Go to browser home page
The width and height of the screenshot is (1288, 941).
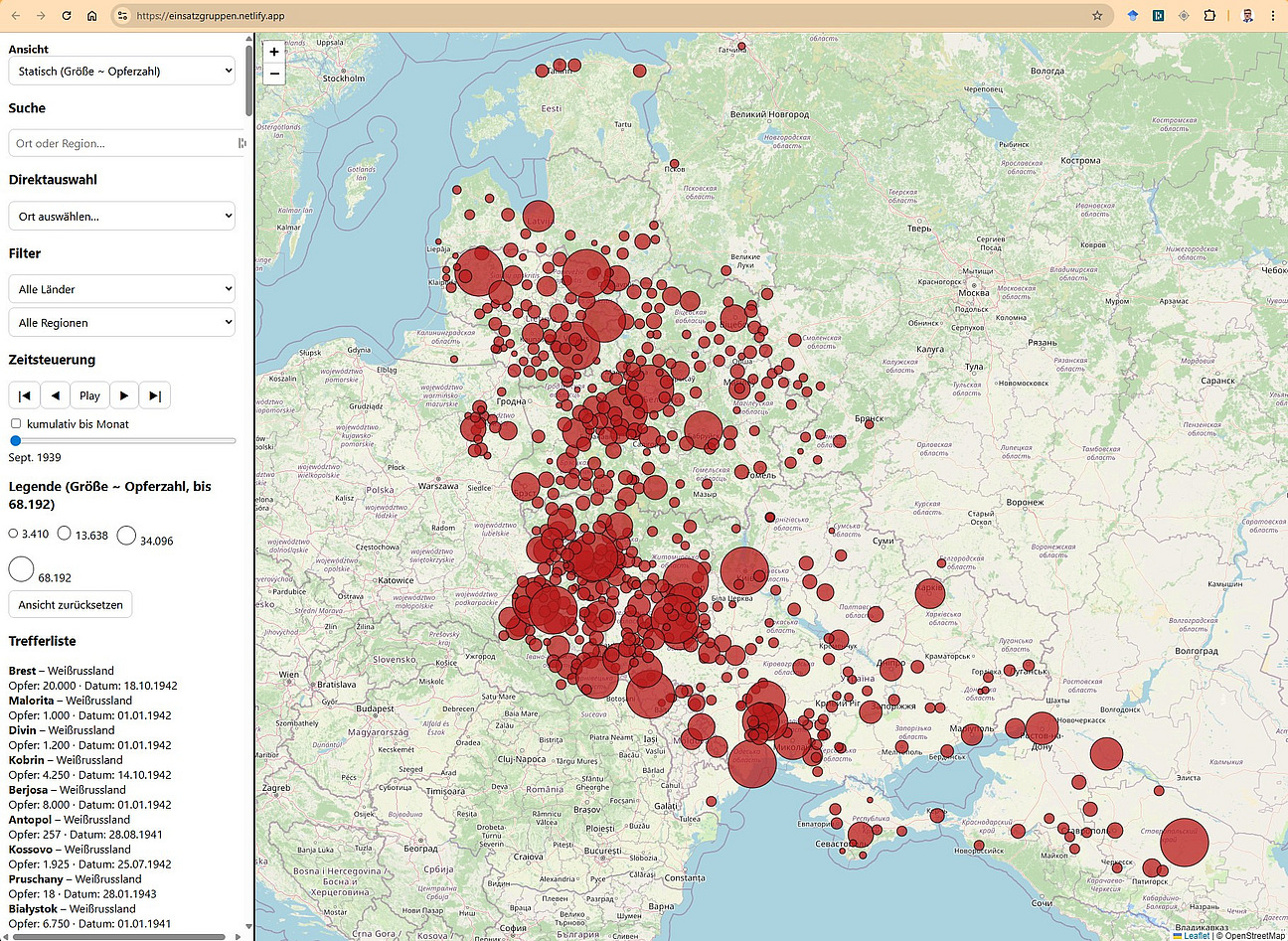coord(92,16)
